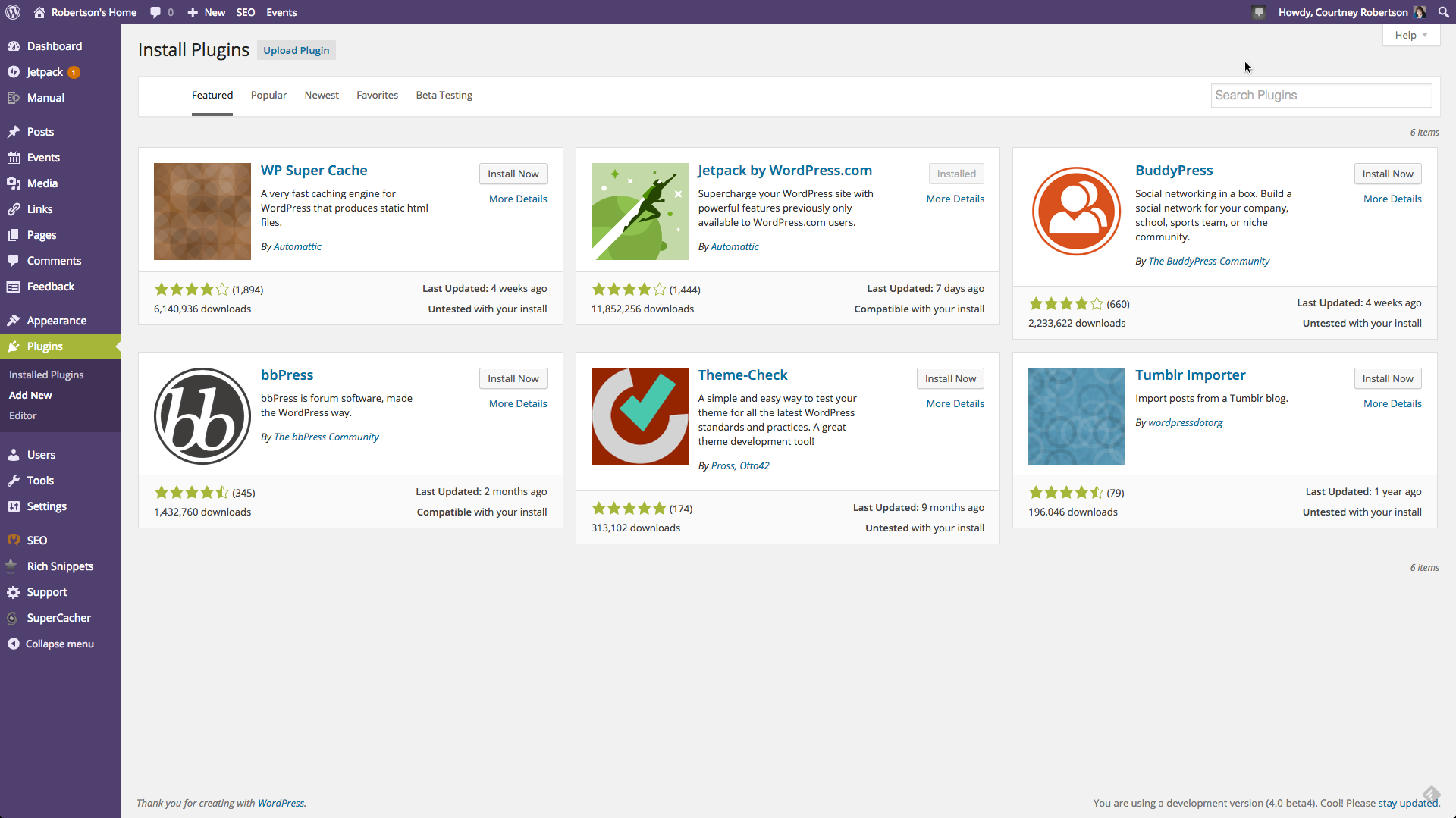Image resolution: width=1456 pixels, height=818 pixels.
Task: Open the Media library icon
Action: point(14,183)
